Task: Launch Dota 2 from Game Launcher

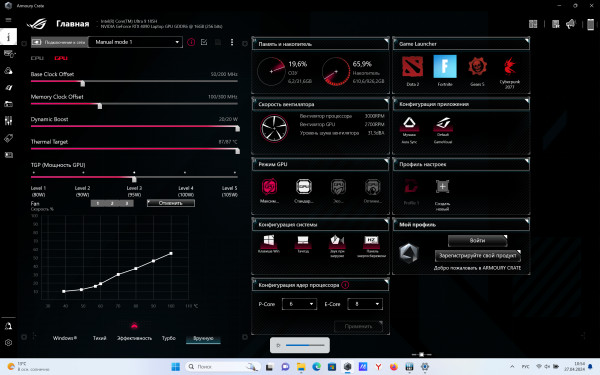Action: point(412,67)
